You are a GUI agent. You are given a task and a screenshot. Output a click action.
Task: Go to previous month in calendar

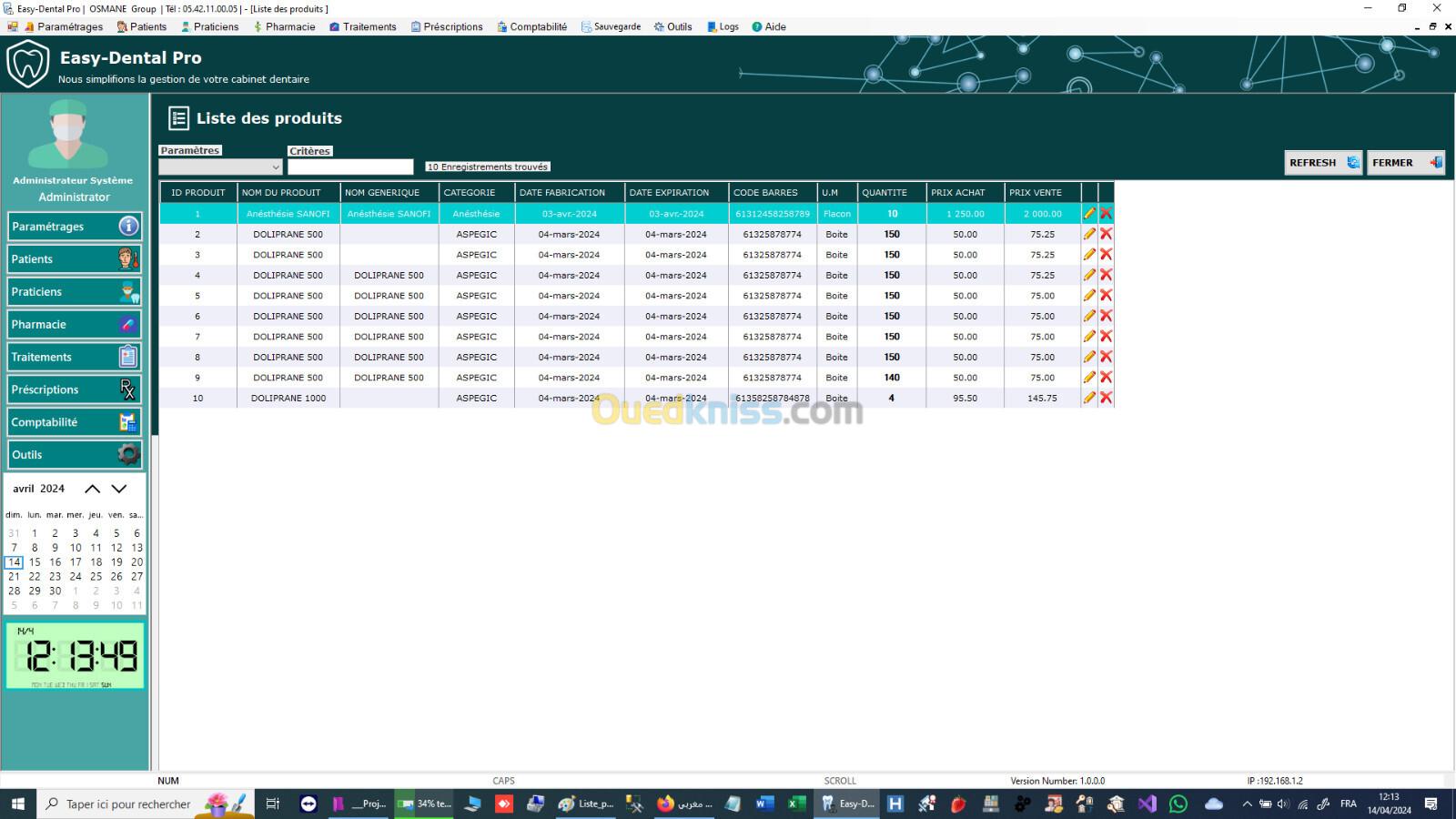93,489
